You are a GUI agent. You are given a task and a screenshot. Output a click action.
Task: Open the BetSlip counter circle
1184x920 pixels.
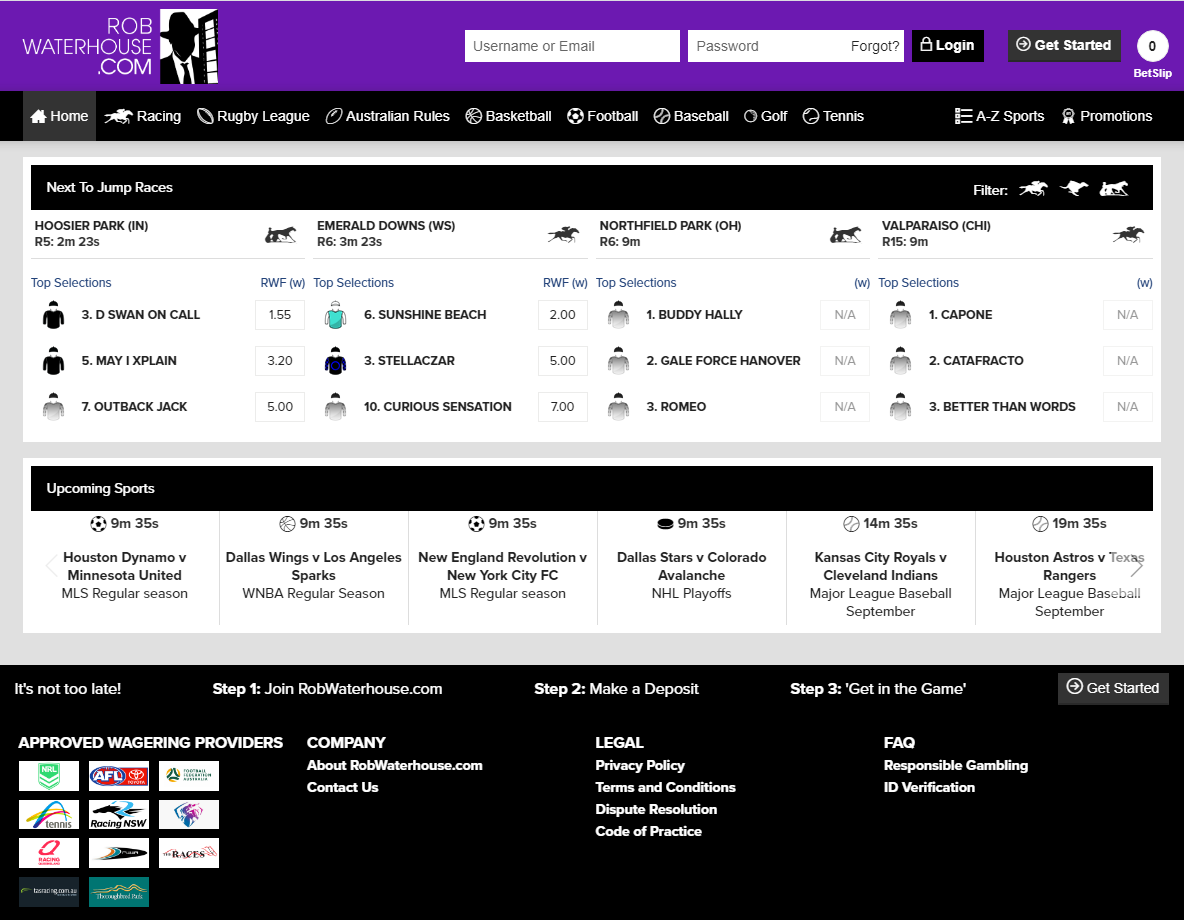point(1152,46)
